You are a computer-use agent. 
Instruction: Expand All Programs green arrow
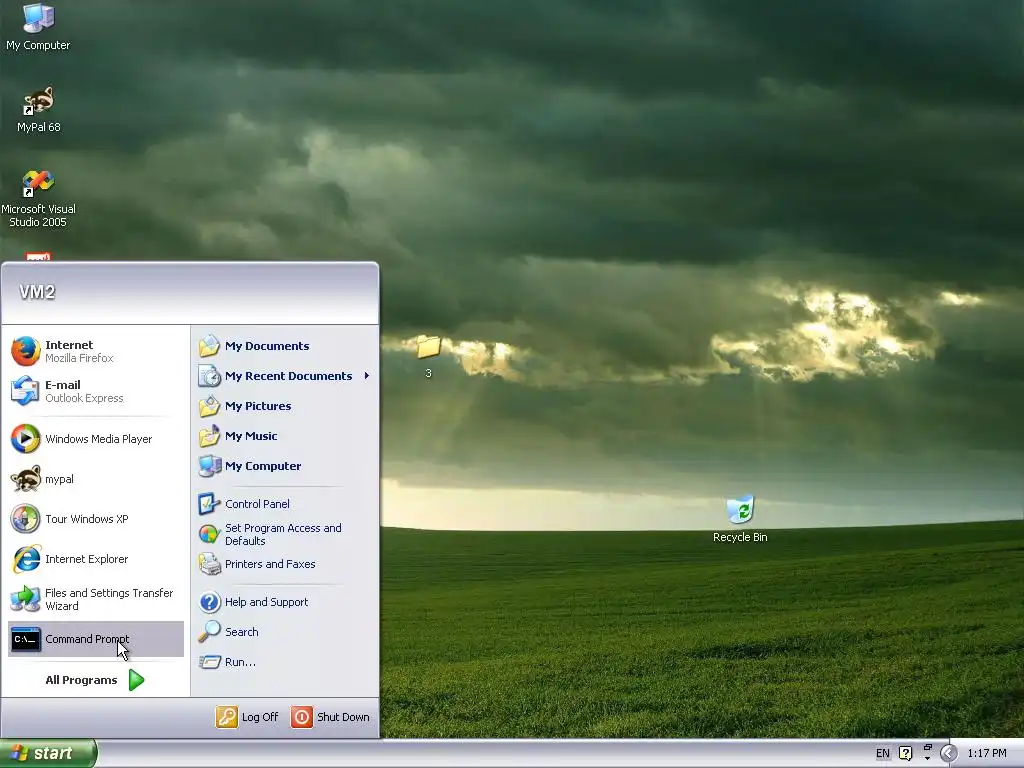(x=136, y=680)
